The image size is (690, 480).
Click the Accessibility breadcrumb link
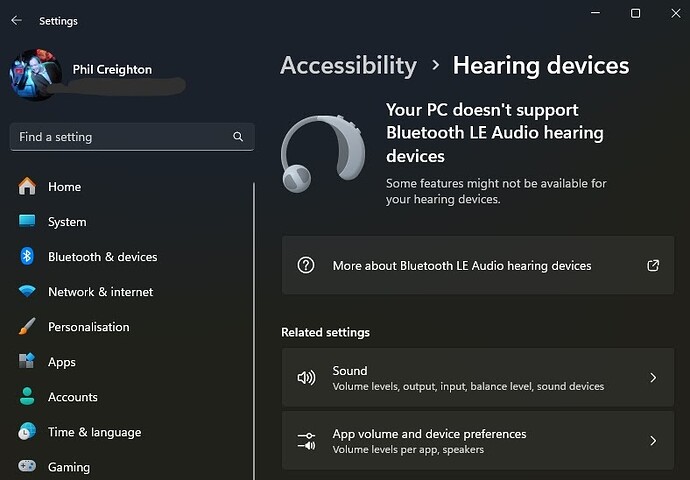[x=349, y=66]
